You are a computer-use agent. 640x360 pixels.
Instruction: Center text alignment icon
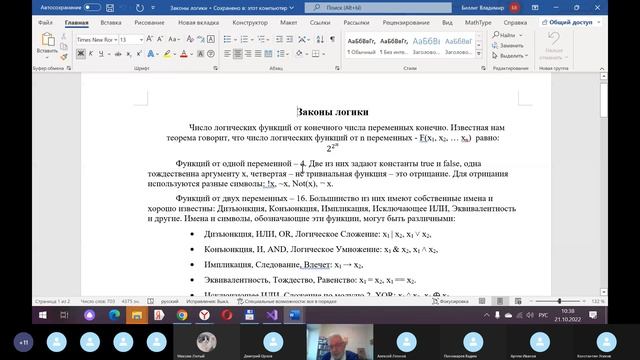coord(238,53)
